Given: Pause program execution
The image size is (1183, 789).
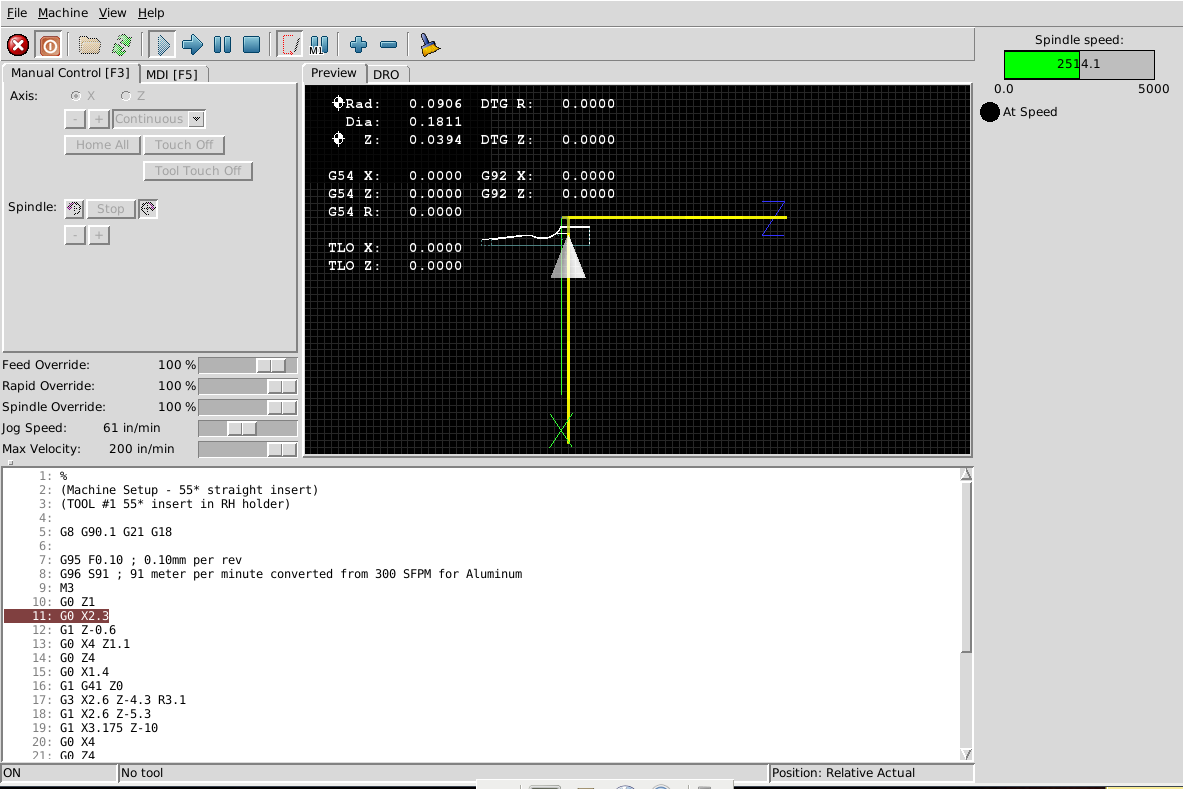Looking at the screenshot, I should 223,45.
